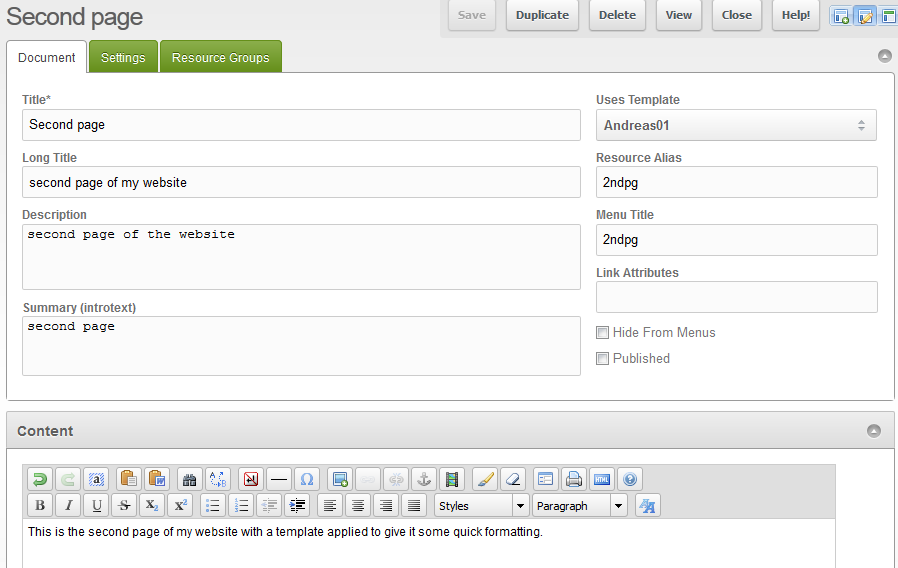Open the Styles dropdown in editor
This screenshot has height=568, width=898.
(x=481, y=506)
